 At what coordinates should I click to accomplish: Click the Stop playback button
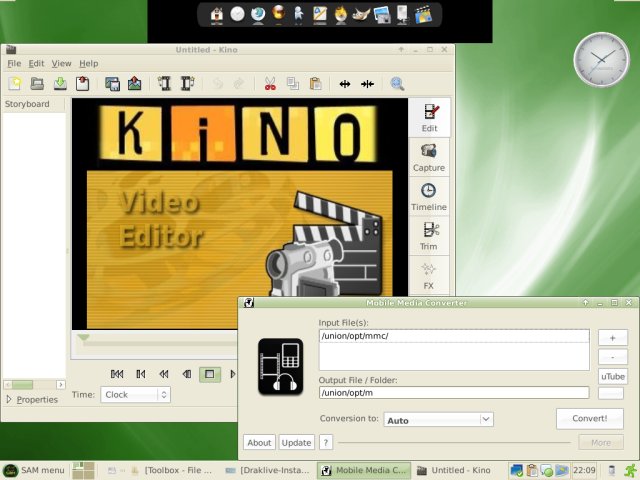point(210,374)
